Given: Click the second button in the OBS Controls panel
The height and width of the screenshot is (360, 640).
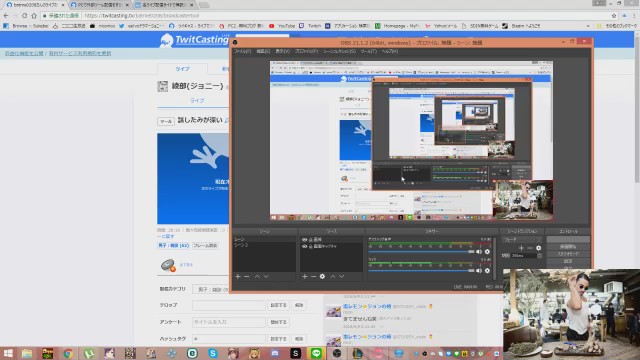Looking at the screenshot, I should 568,247.
